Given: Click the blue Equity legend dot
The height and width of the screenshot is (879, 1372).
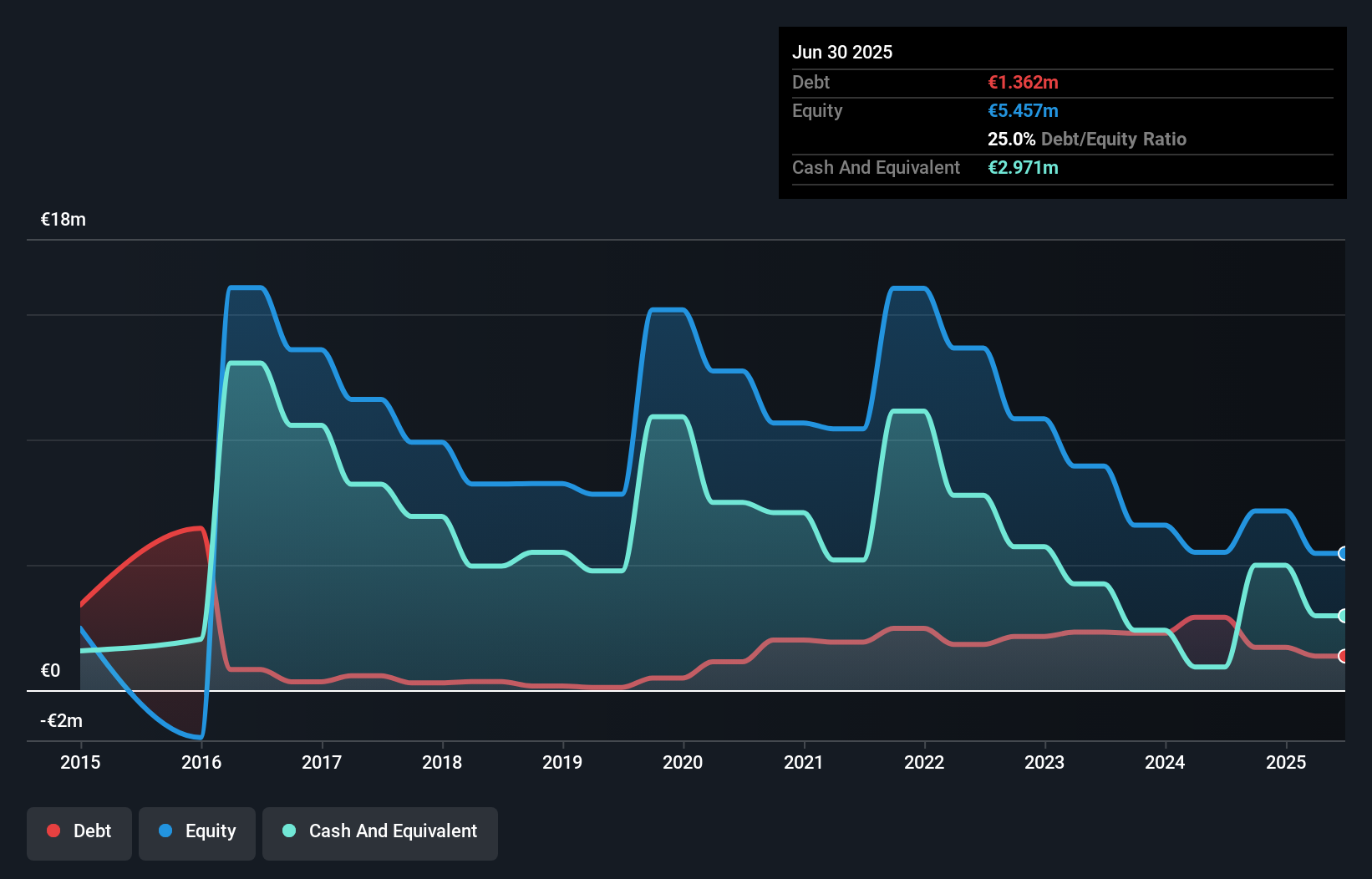Looking at the screenshot, I should [x=165, y=831].
